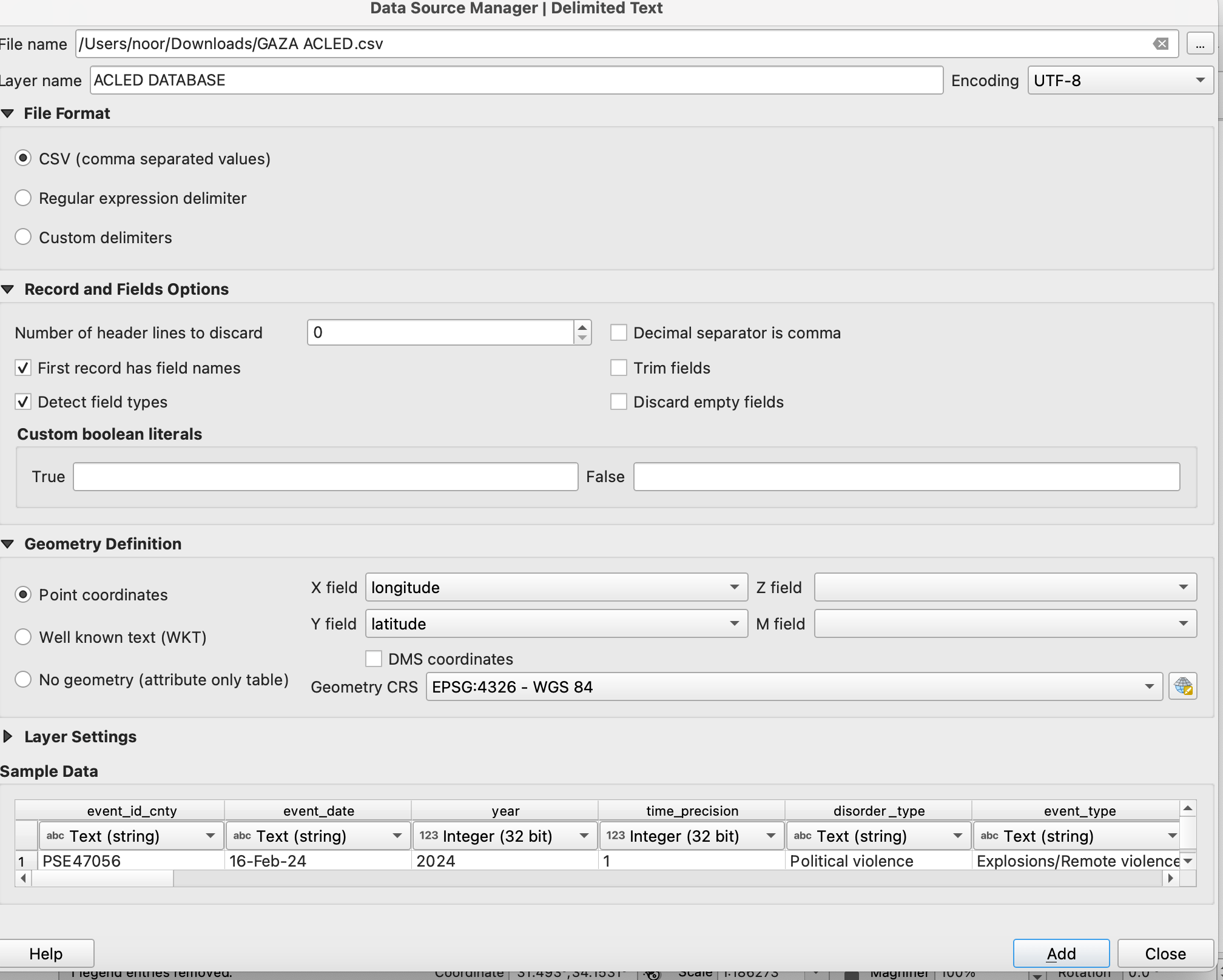Screen dimensions: 1223x980
Task: Open the X field longitude dropdown
Action: [556, 587]
